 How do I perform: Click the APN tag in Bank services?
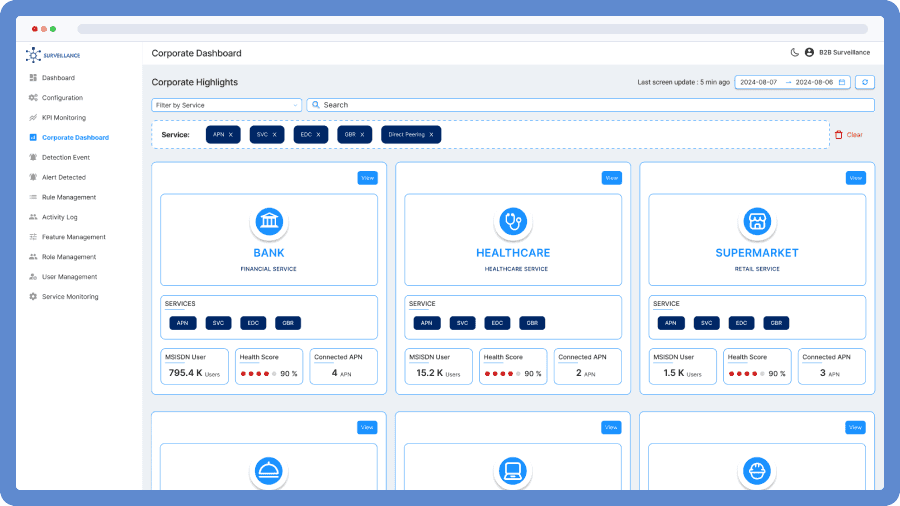183,323
